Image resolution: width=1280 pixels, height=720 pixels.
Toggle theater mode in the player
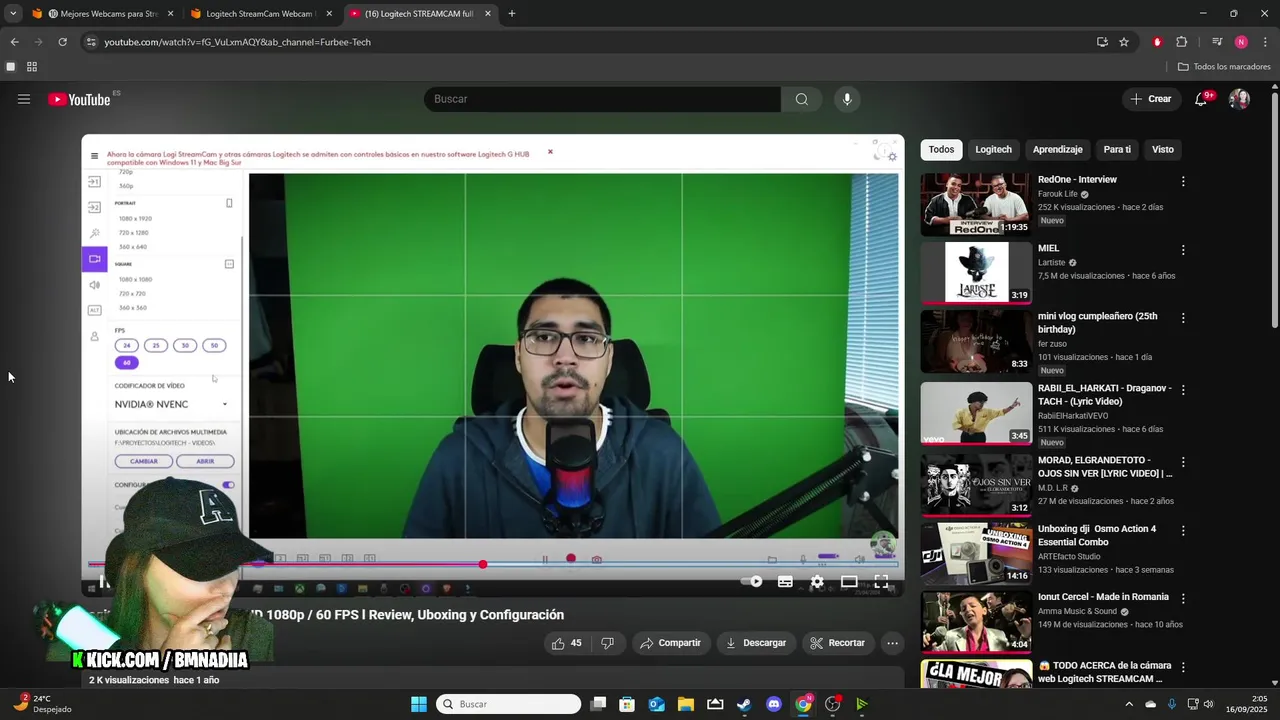coord(849,581)
